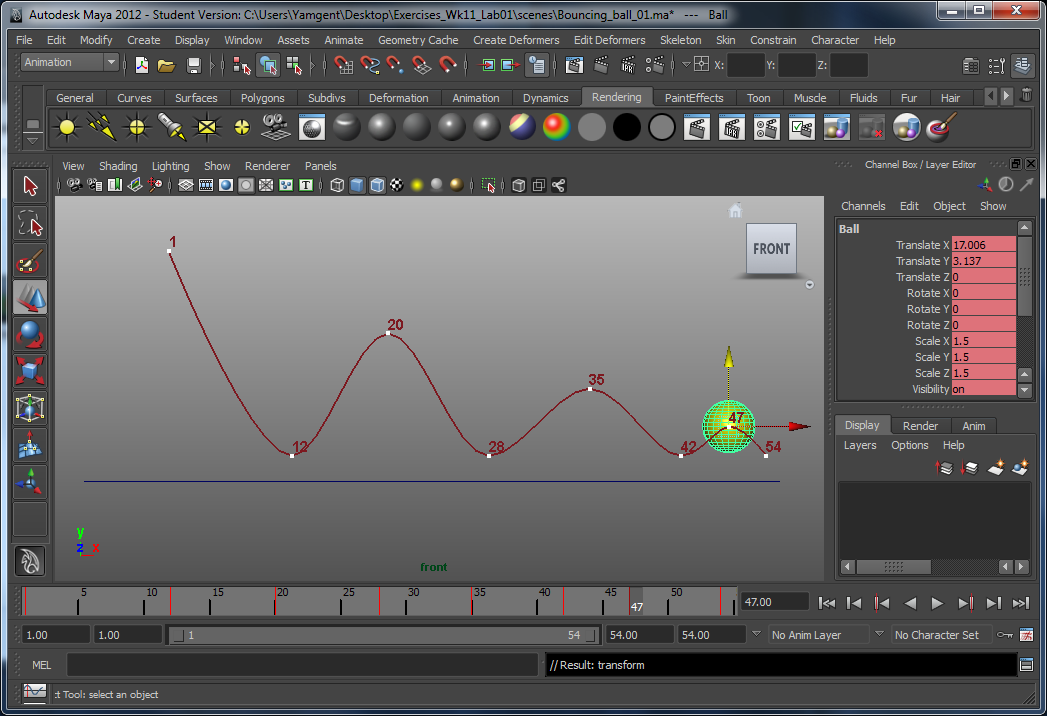Create a spot light from shelf
This screenshot has height=716, width=1047.
click(172, 127)
